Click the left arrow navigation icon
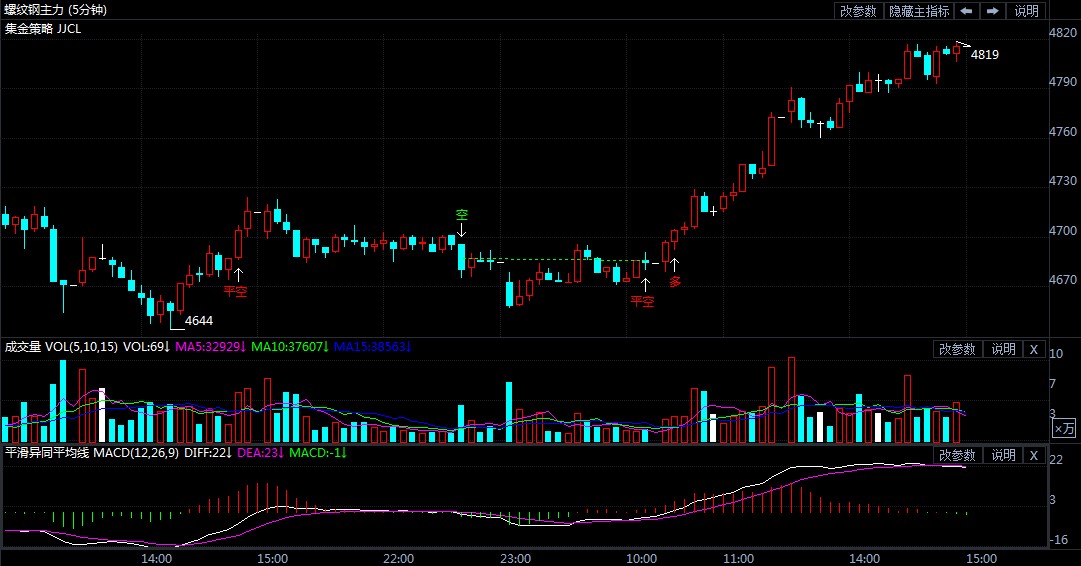1081x566 pixels. [967, 10]
